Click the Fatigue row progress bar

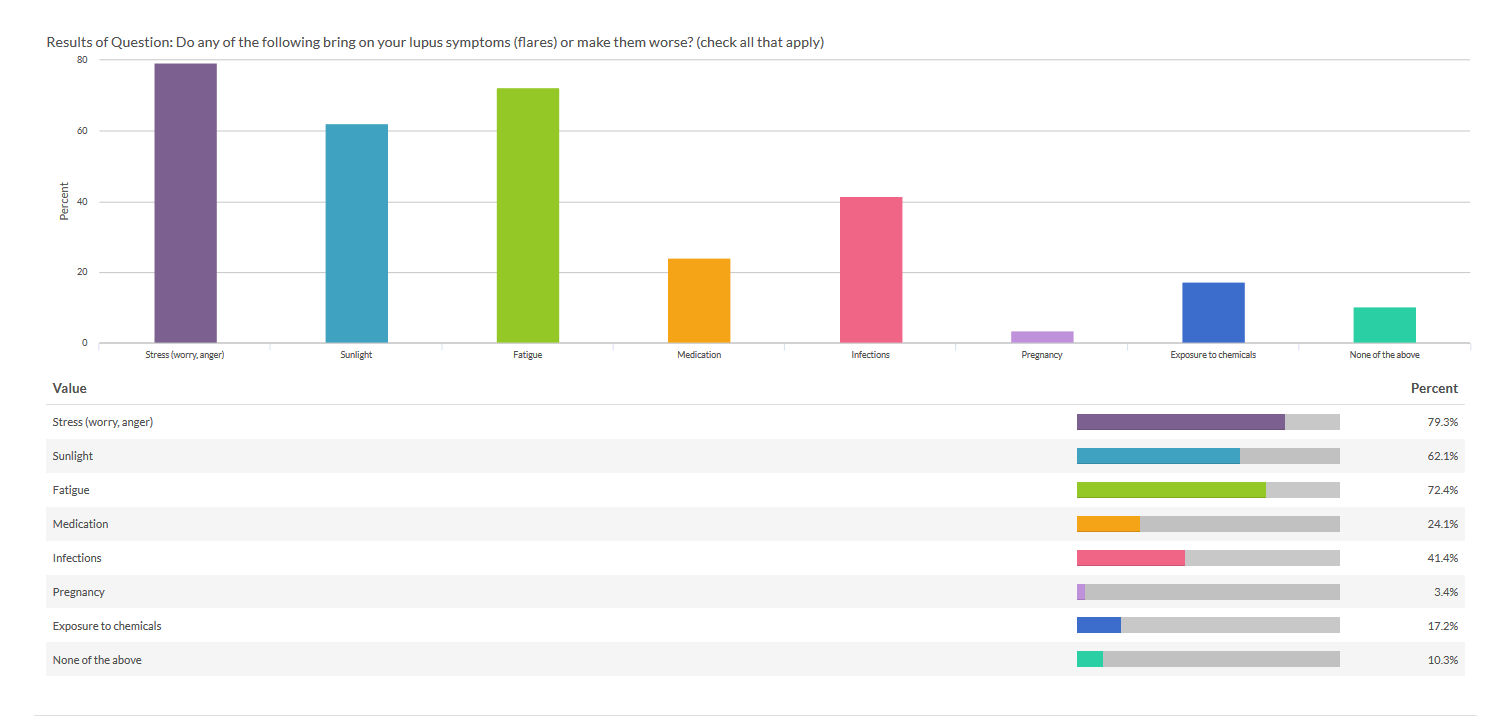click(1208, 490)
